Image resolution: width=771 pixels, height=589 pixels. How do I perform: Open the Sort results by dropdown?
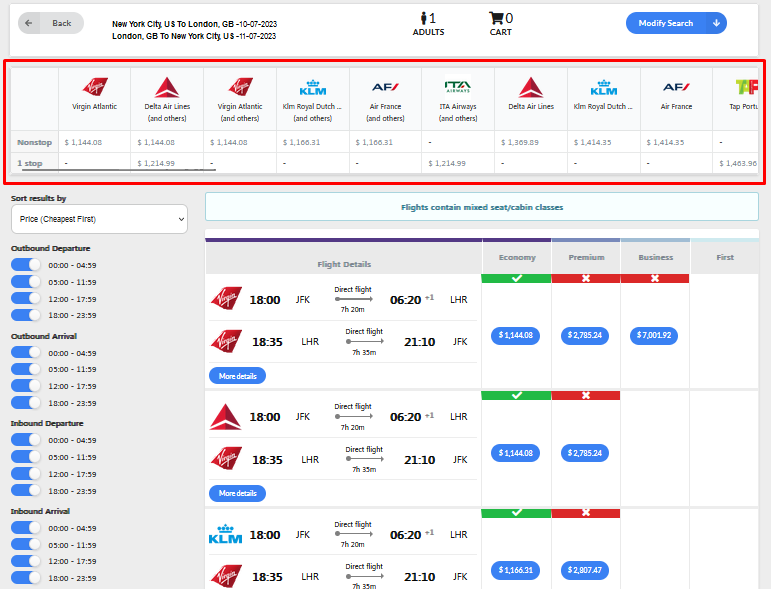pyautogui.click(x=99, y=219)
